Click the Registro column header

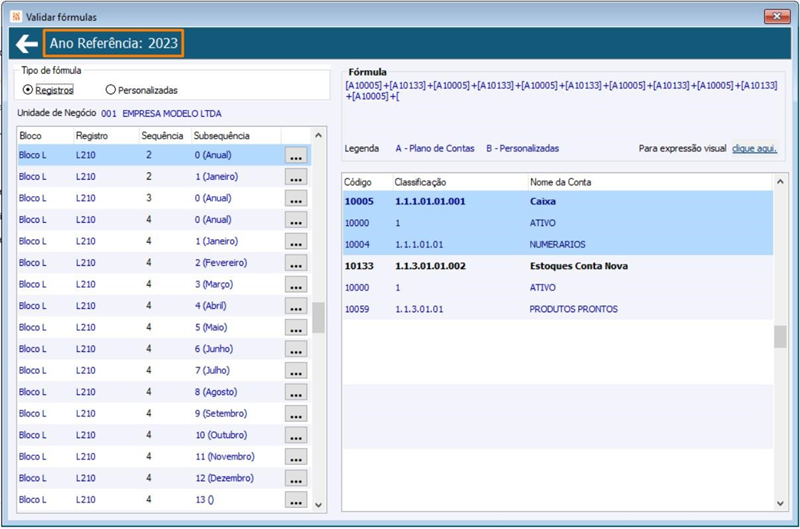(x=106, y=136)
